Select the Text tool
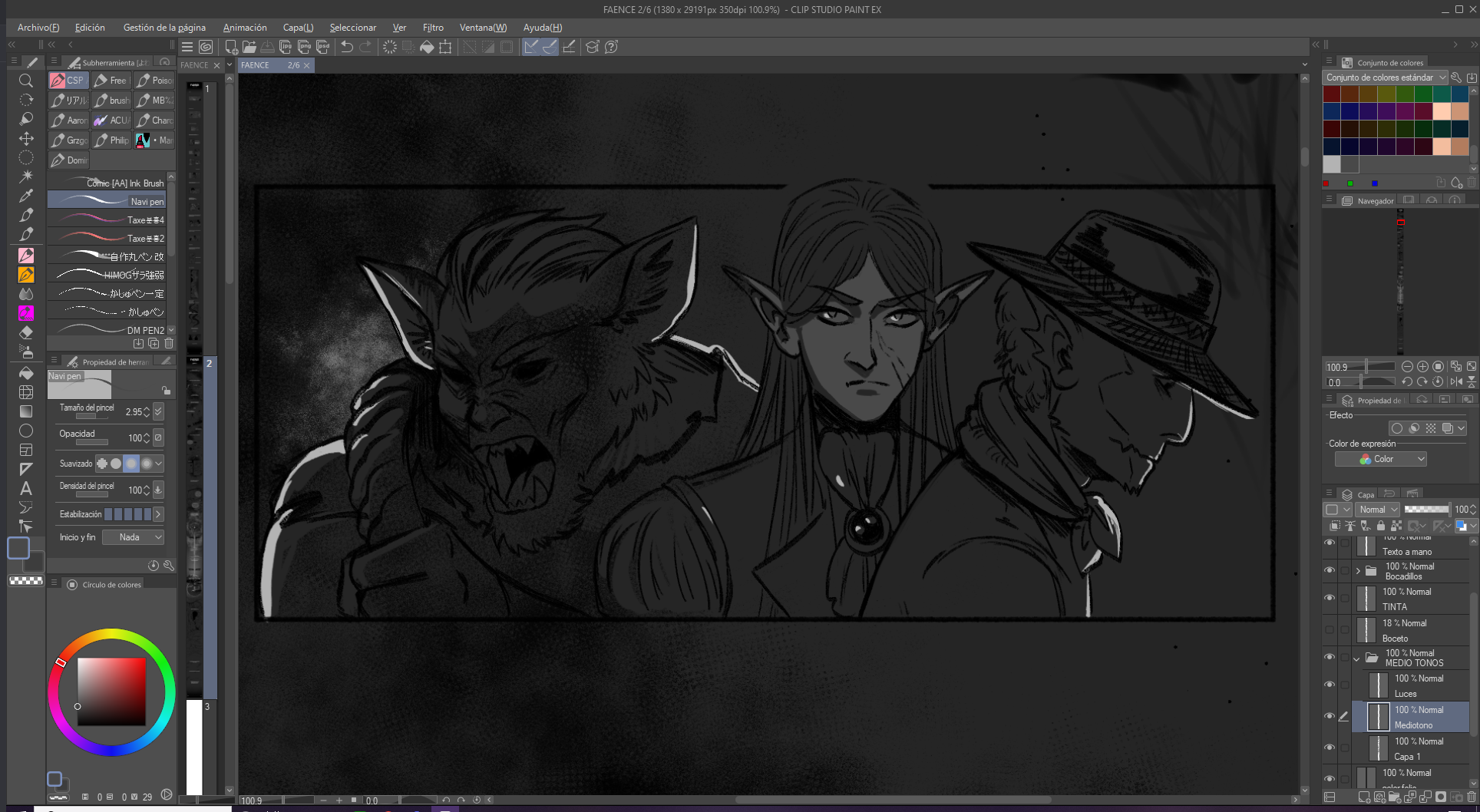 click(x=25, y=488)
